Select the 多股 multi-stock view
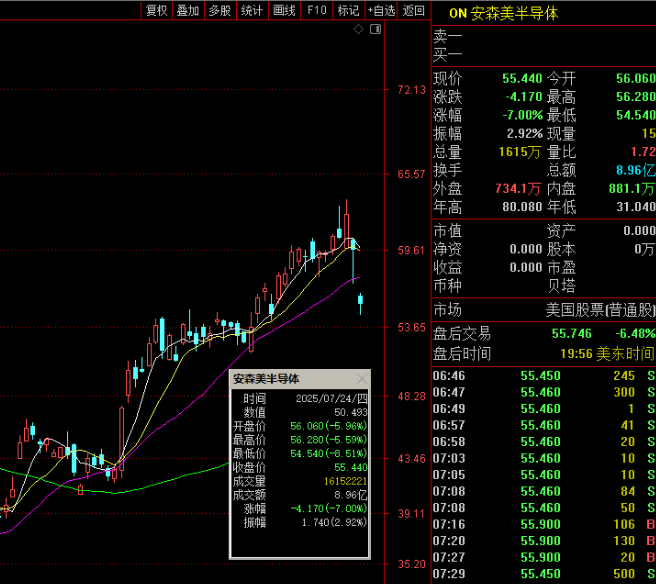This screenshot has width=656, height=584. (x=220, y=10)
